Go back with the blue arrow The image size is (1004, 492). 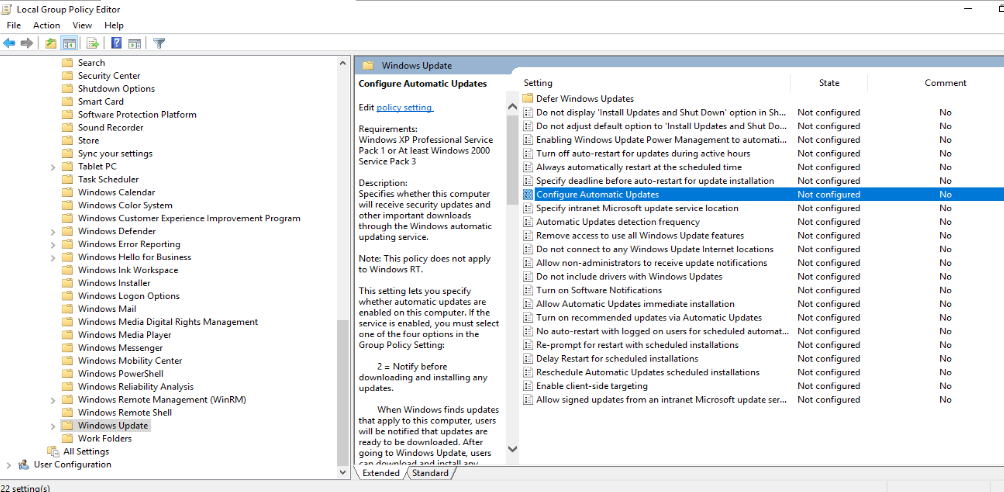coord(9,43)
